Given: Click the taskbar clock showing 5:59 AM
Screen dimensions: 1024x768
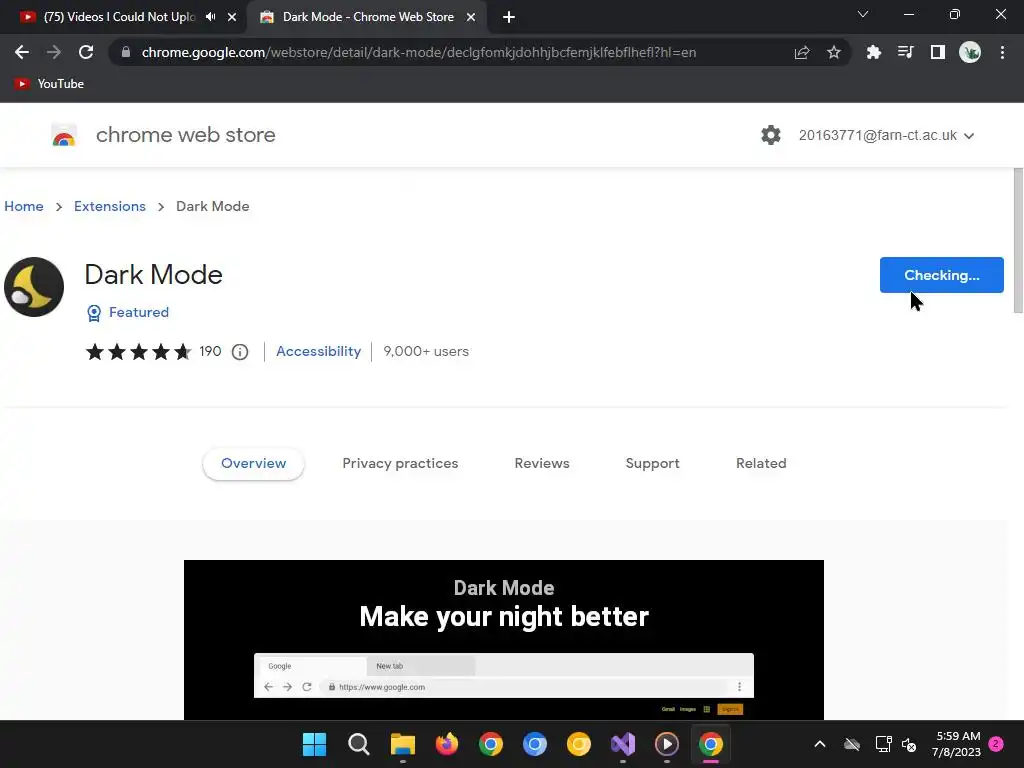Looking at the screenshot, I should click(956, 744).
